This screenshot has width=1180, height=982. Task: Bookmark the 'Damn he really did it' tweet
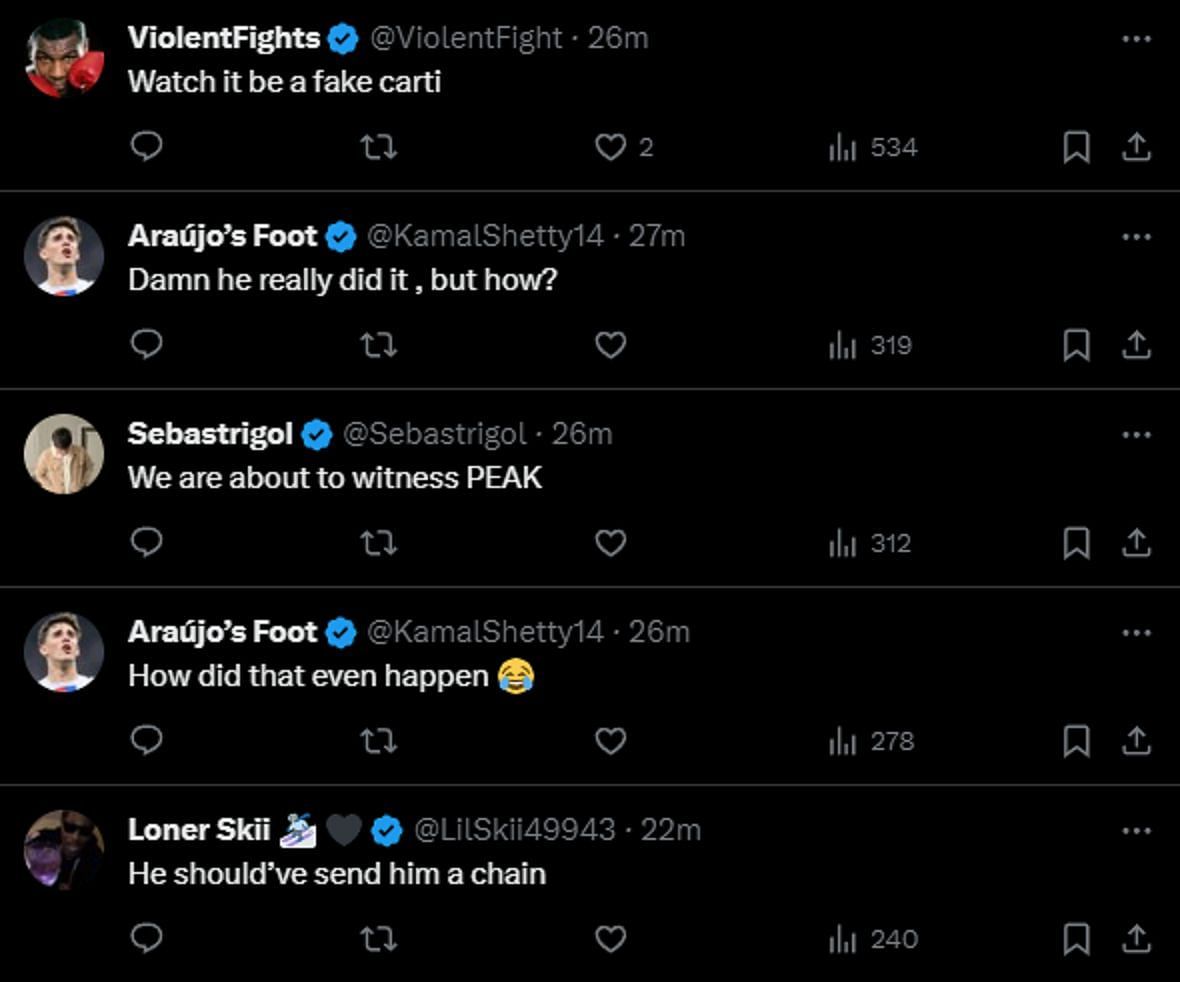pos(1075,345)
